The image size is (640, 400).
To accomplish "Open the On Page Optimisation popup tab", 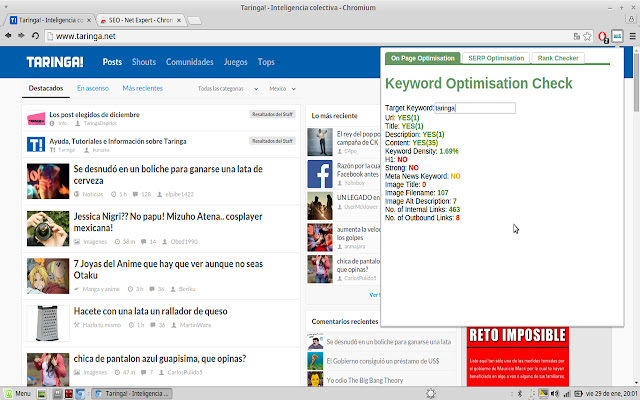I will pos(422,58).
